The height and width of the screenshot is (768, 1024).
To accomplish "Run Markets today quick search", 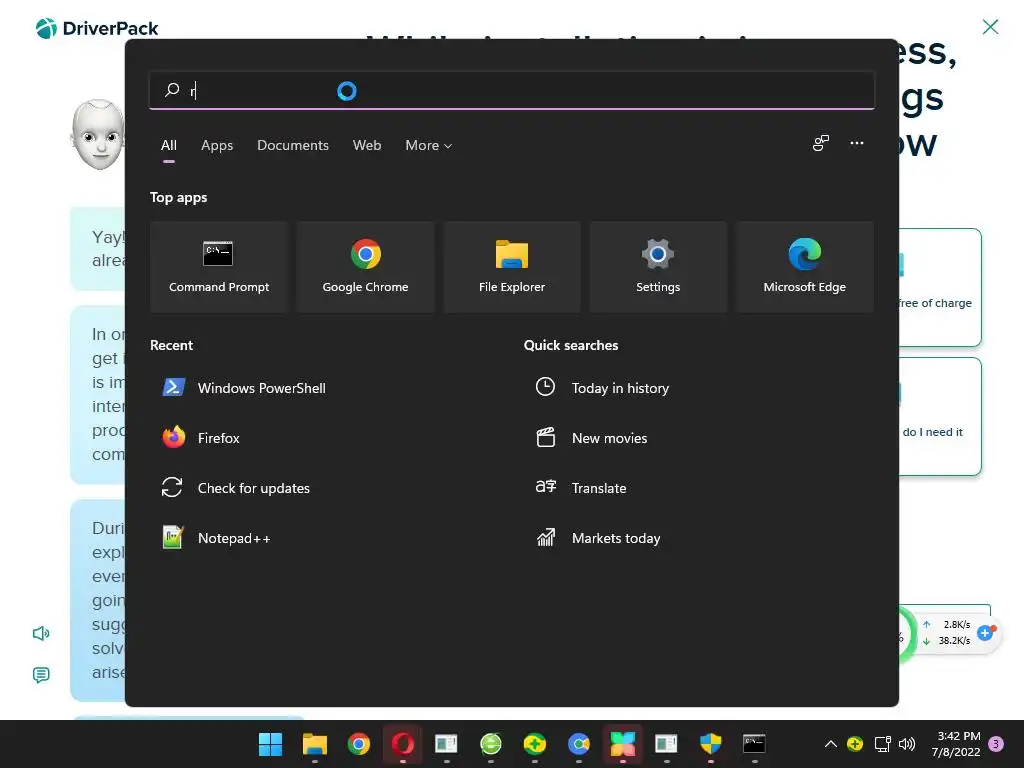I will pos(598,538).
